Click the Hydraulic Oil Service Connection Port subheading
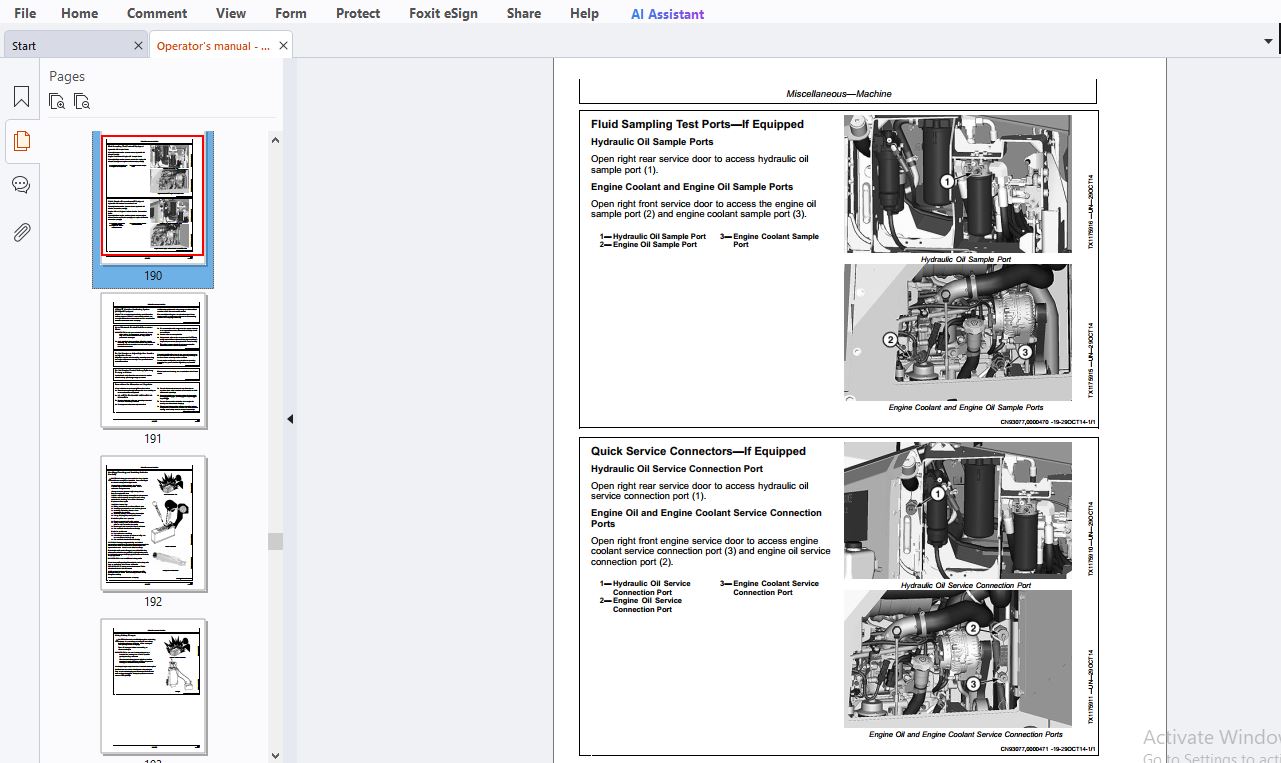 [x=676, y=469]
